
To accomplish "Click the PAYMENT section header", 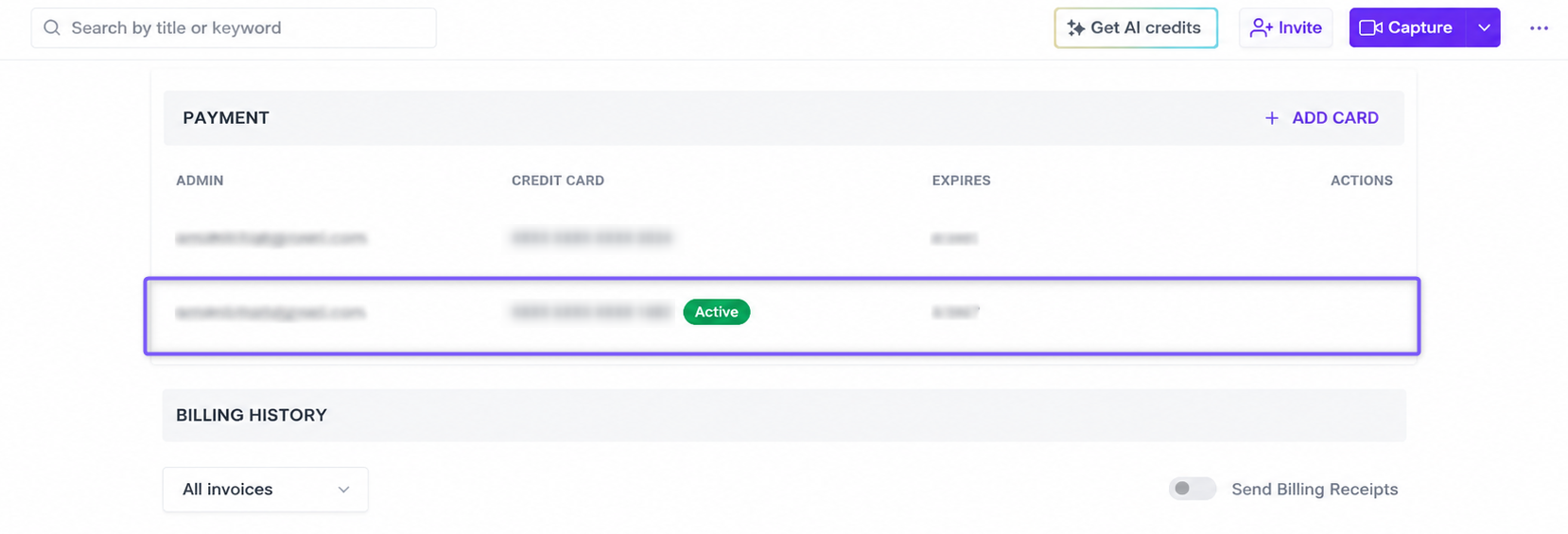I will click(226, 118).
